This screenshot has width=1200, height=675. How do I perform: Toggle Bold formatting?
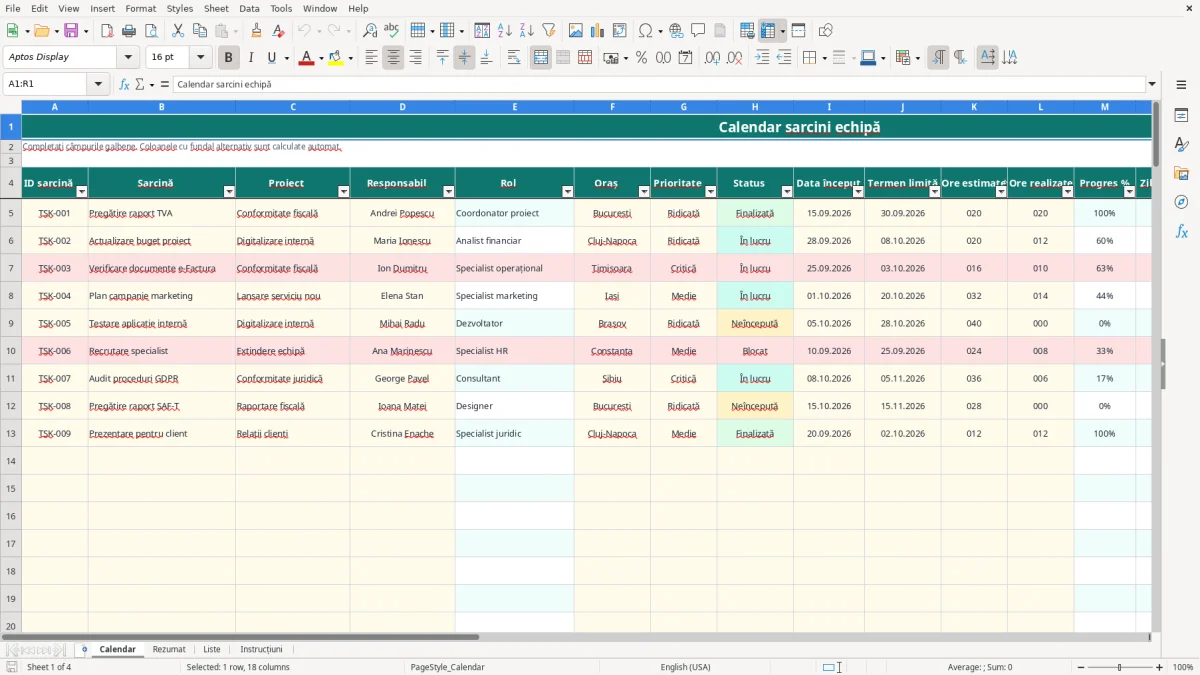pyautogui.click(x=229, y=58)
